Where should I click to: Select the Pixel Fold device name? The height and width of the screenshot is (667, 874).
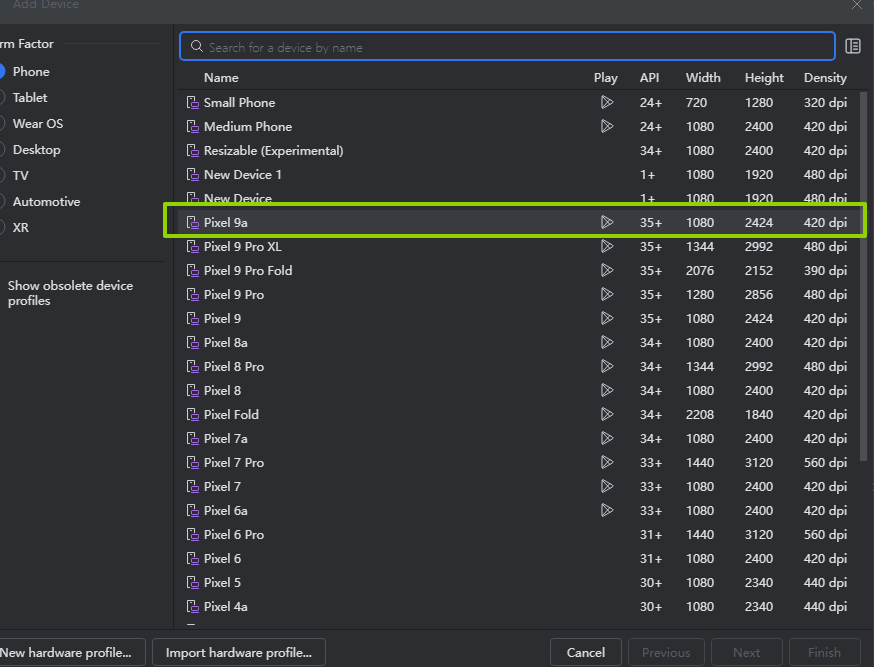(231, 415)
